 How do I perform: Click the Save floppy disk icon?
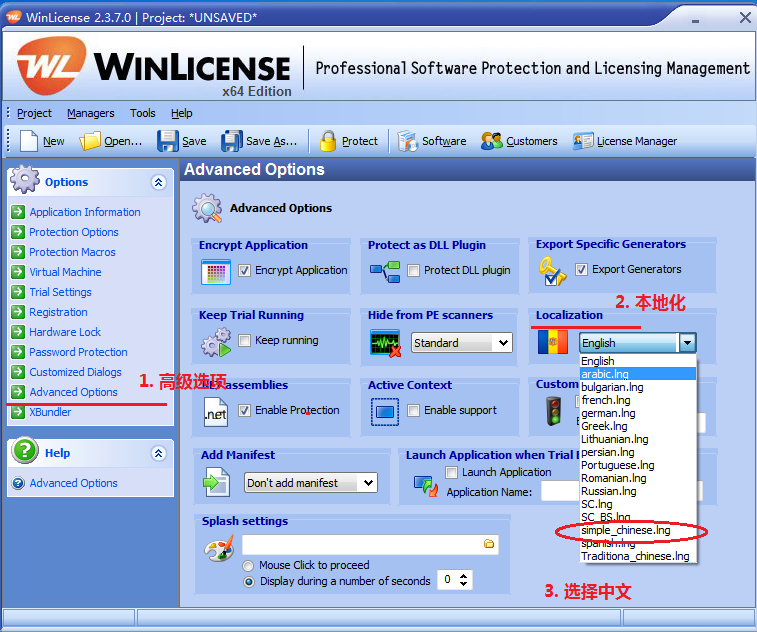(x=168, y=141)
